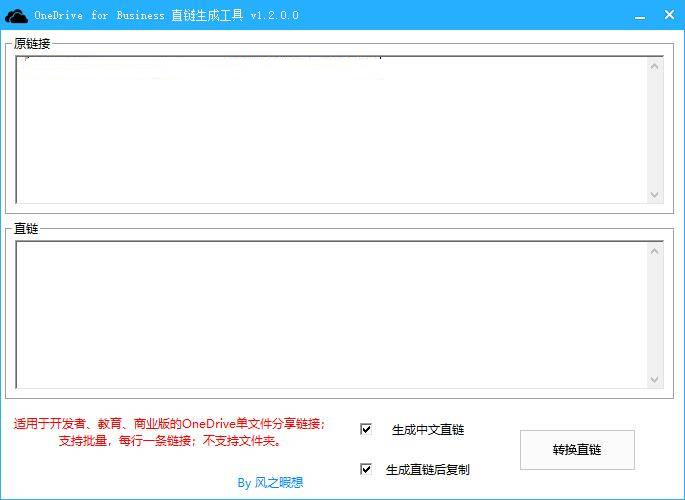Click the 直链 group label
The width and height of the screenshot is (685, 500).
[26, 228]
